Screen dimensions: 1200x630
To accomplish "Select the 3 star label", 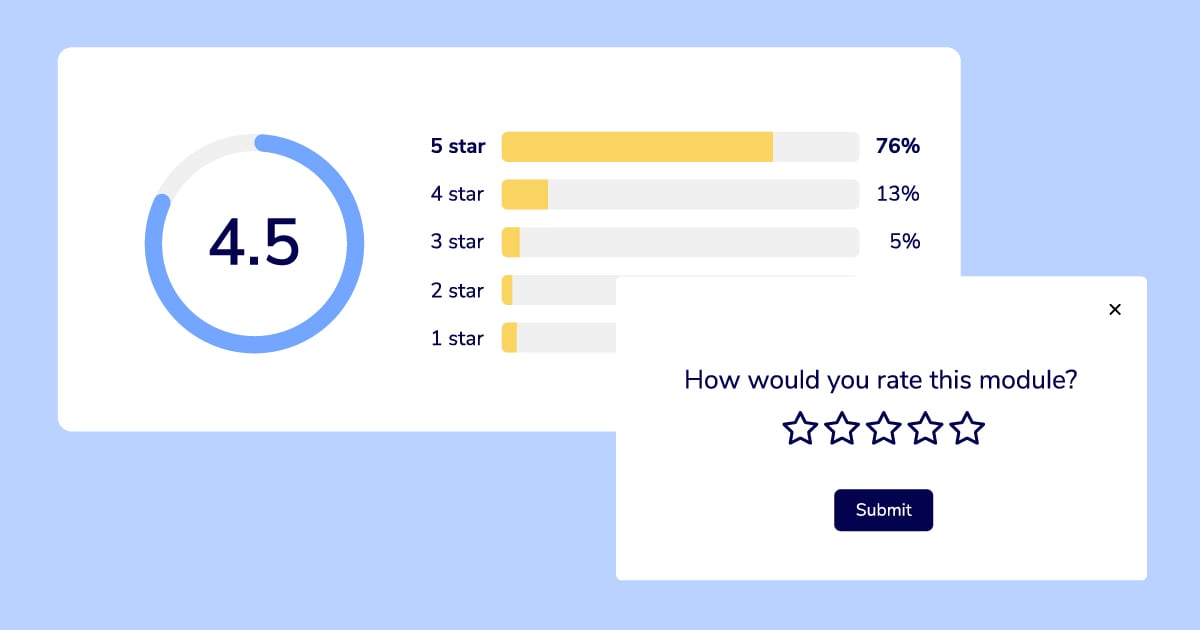I will pos(457,242).
